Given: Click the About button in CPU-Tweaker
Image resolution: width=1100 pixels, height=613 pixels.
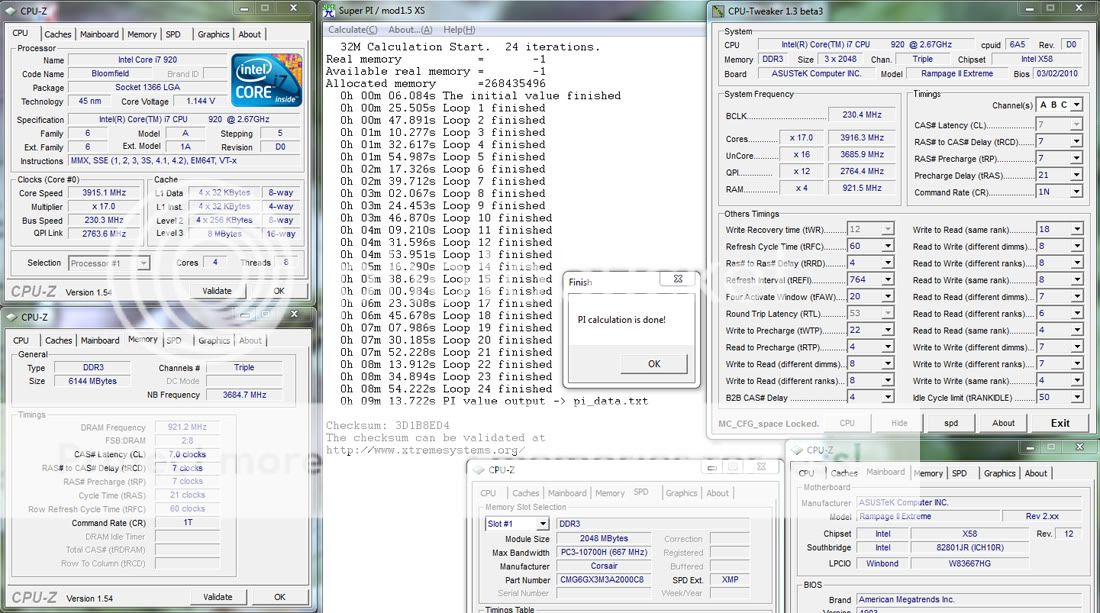Looking at the screenshot, I should coord(1003,423).
